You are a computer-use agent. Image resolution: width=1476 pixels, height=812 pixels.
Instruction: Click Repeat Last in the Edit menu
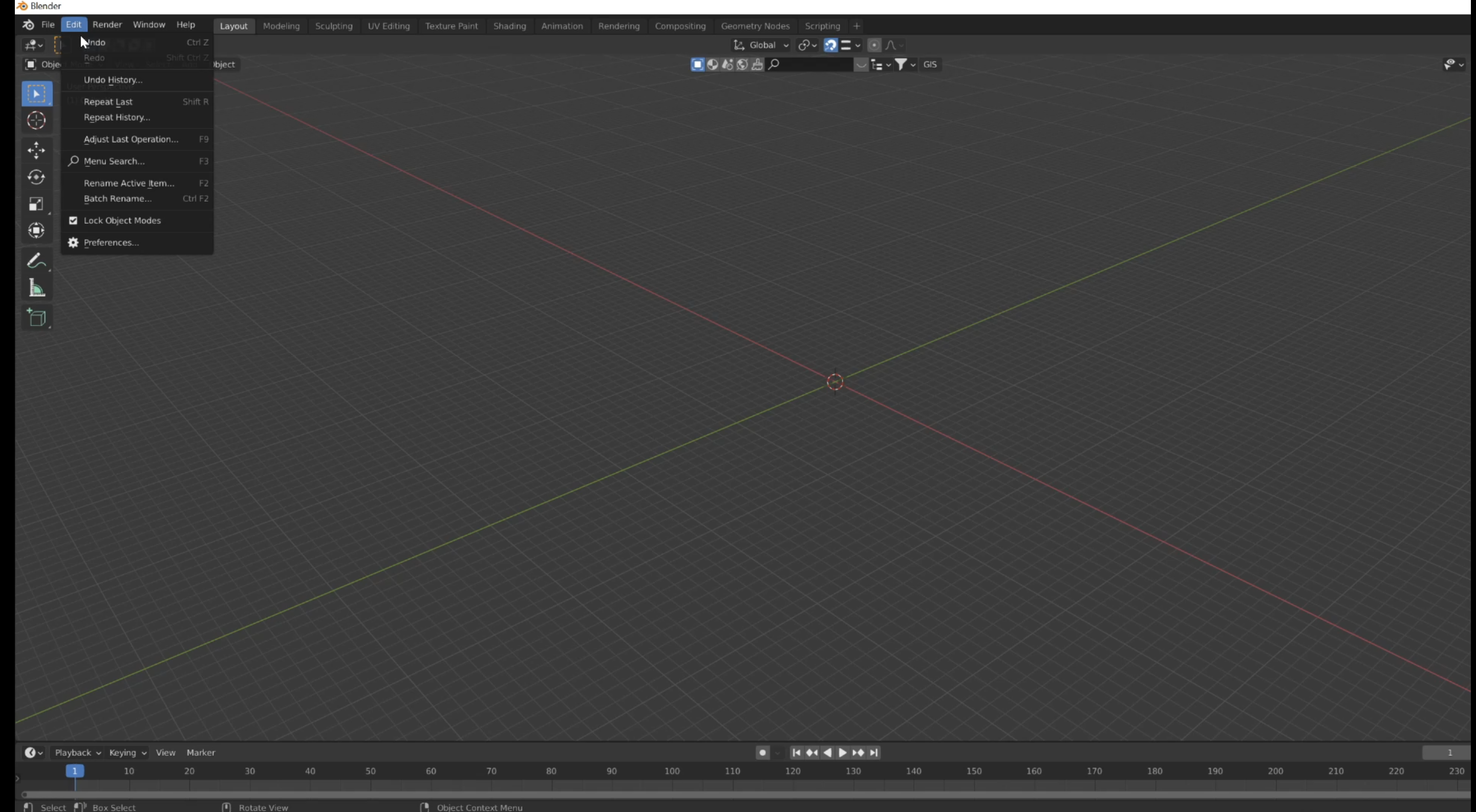coord(109,101)
